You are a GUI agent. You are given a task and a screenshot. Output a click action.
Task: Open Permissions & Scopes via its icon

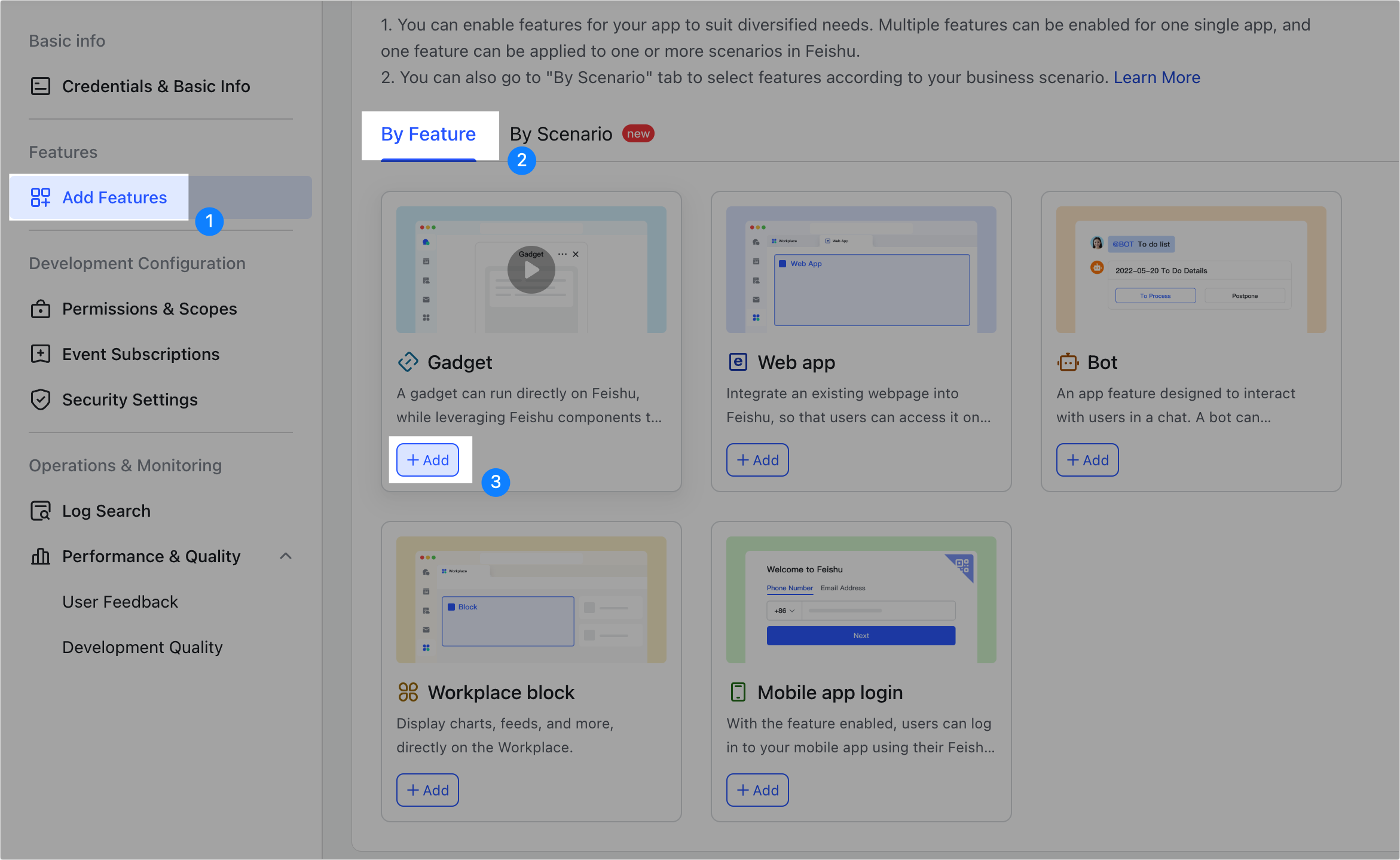[41, 309]
